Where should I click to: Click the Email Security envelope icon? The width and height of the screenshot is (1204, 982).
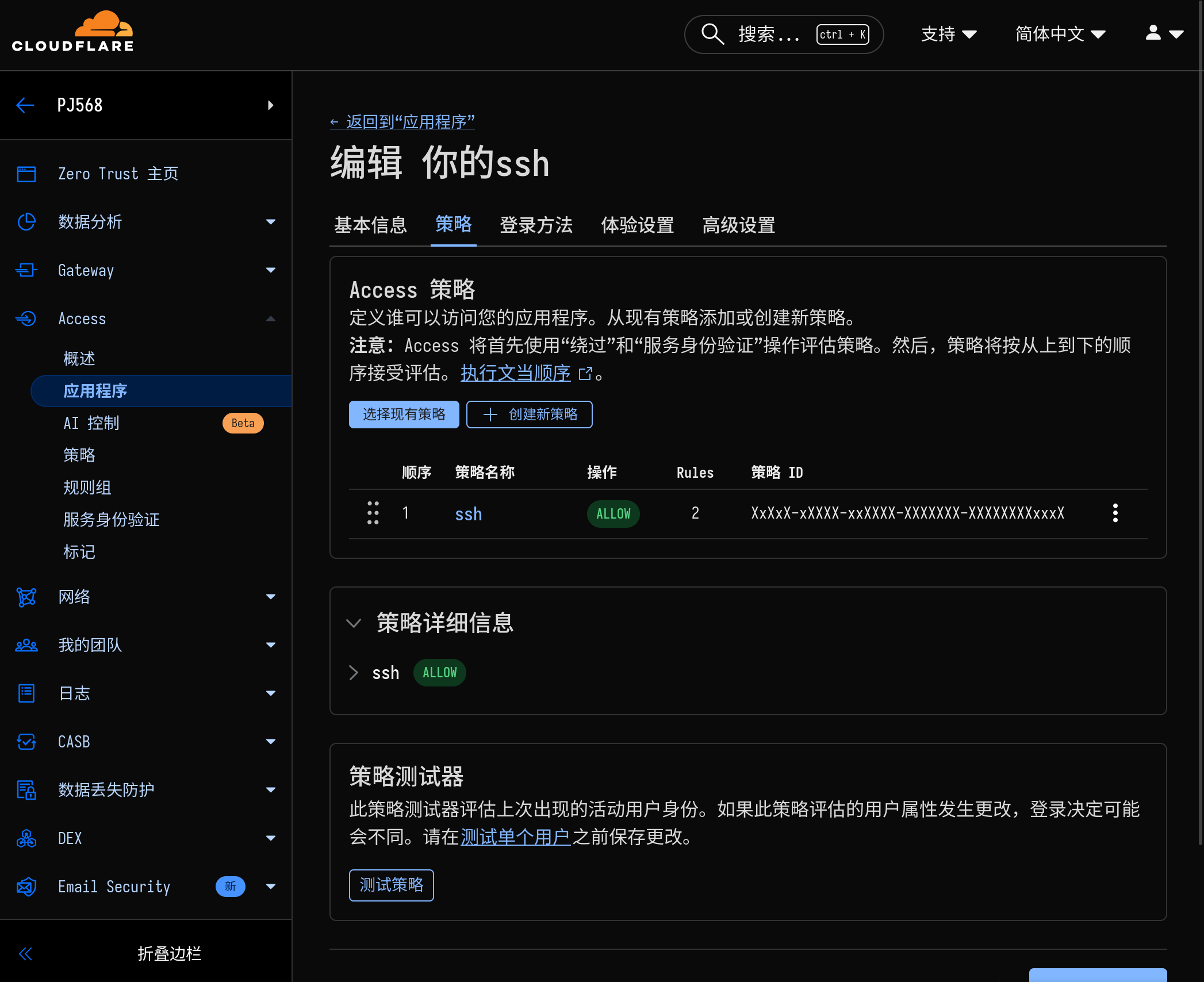26,886
